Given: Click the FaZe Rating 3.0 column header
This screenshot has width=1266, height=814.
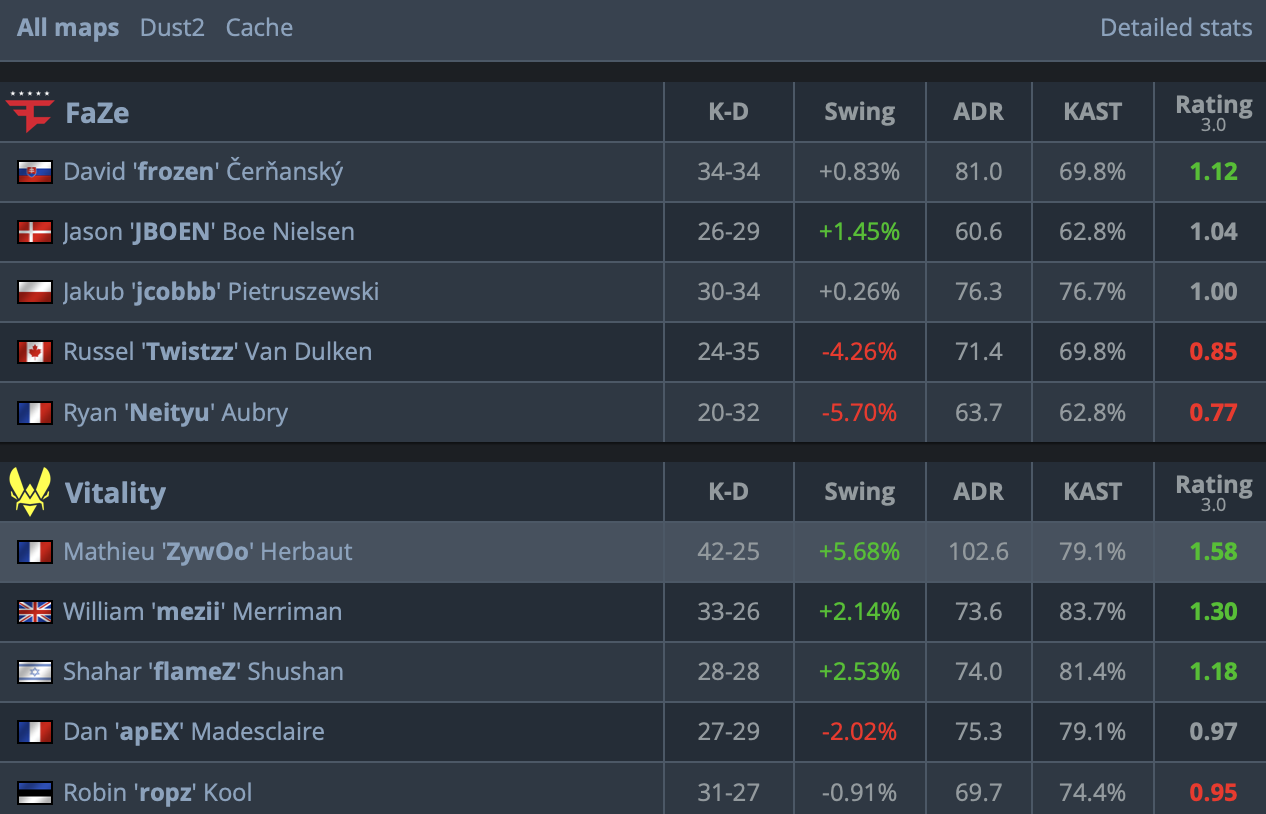Looking at the screenshot, I should click(1213, 112).
